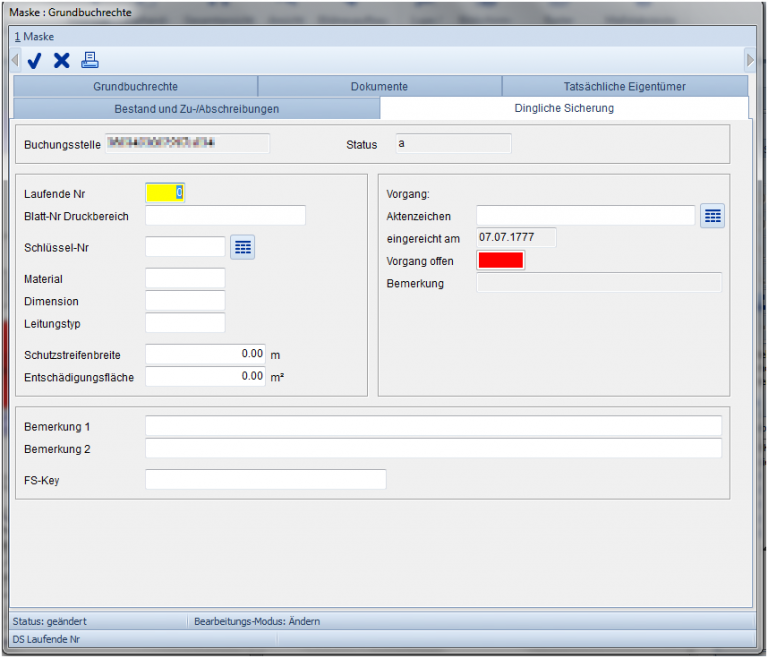Click the Buchungsstelle field
The image size is (768, 658).
pos(188,143)
